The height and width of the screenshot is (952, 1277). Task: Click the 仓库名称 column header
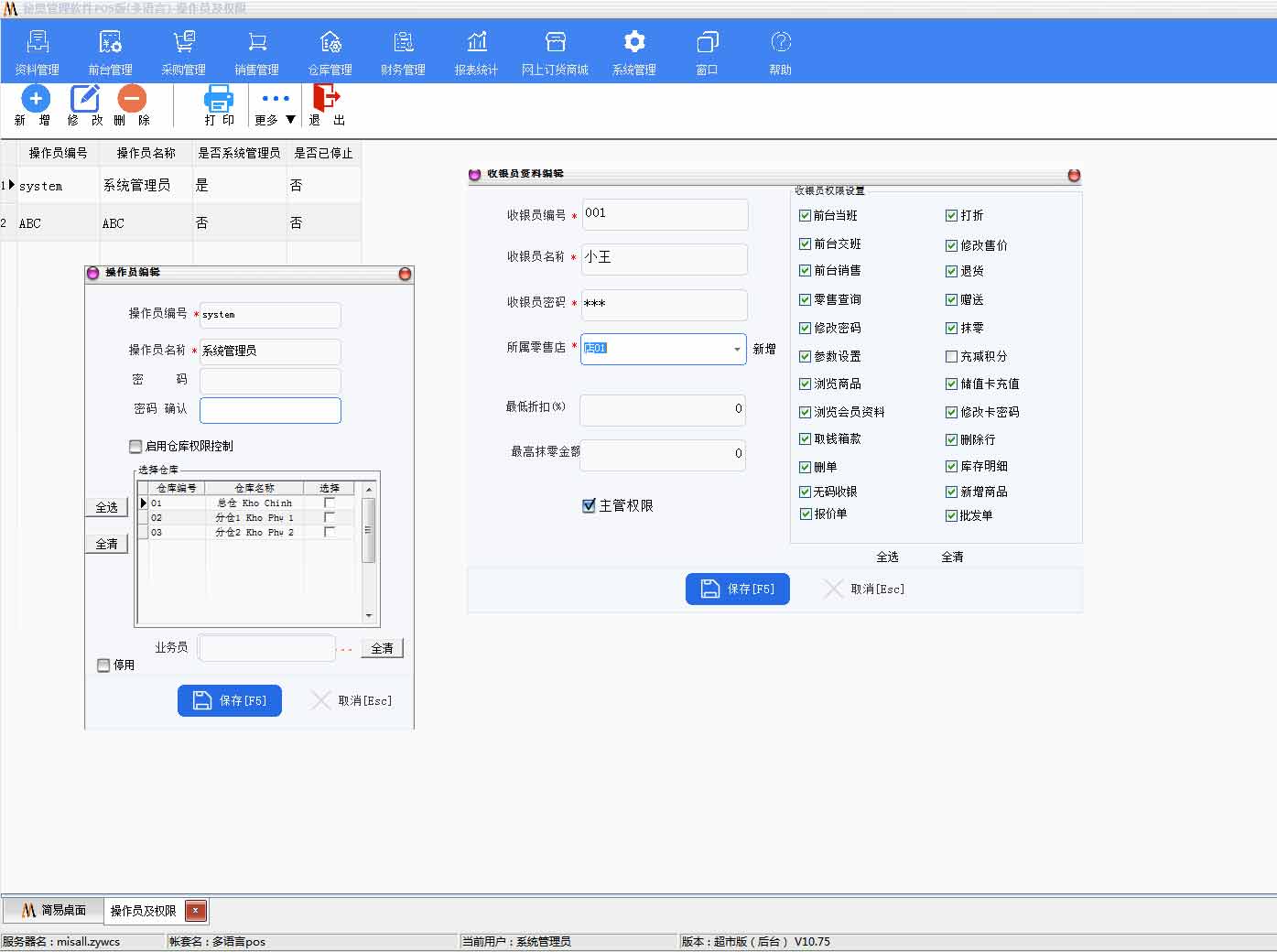(x=254, y=488)
